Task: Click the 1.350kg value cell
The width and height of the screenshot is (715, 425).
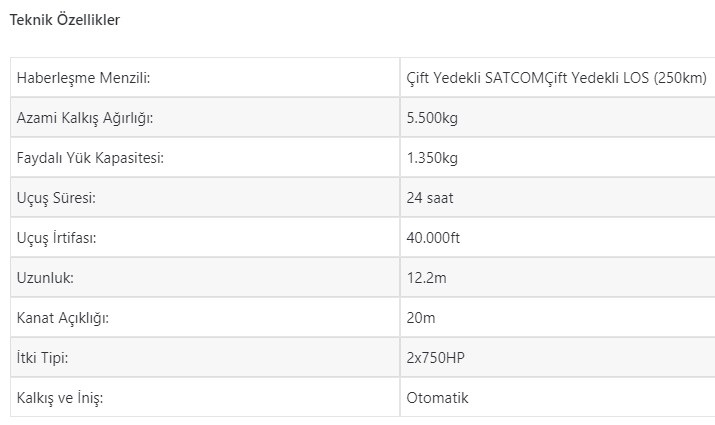Action: point(433,158)
